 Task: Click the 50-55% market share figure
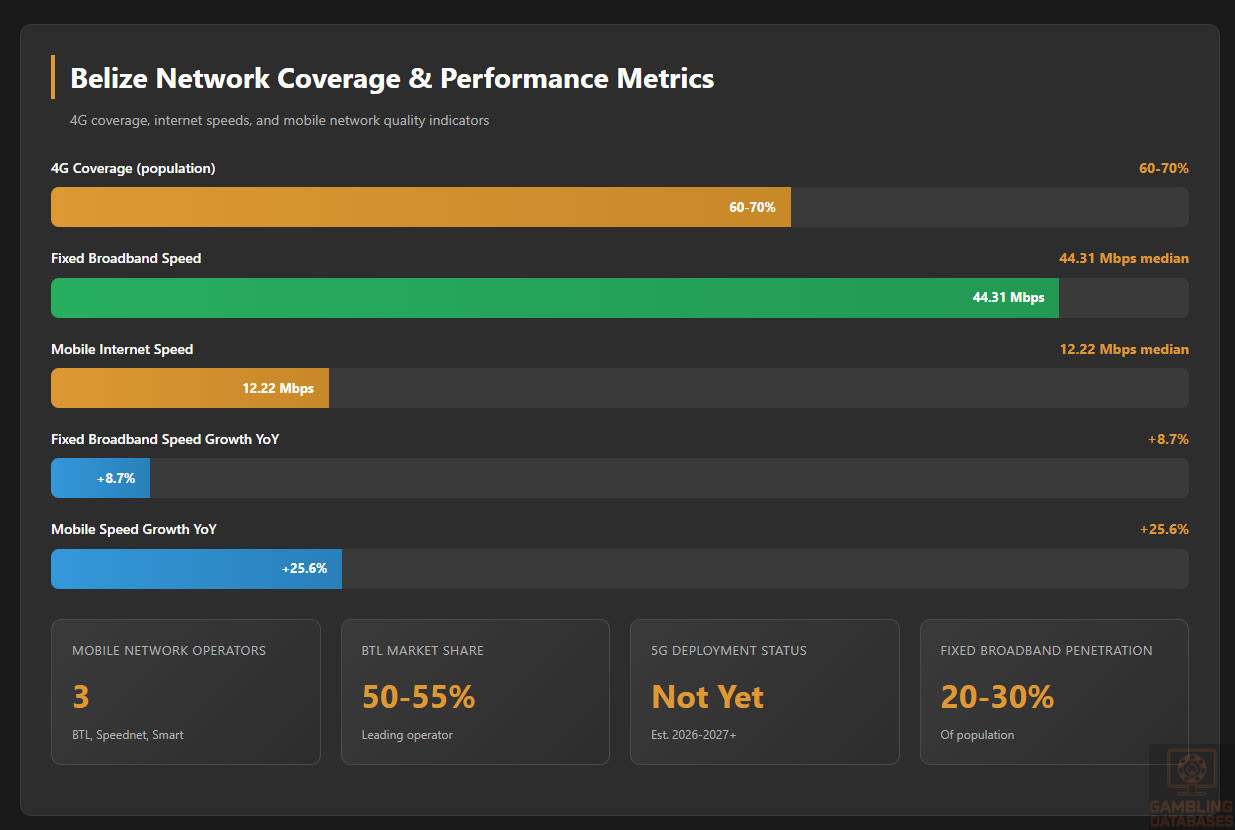click(x=418, y=697)
